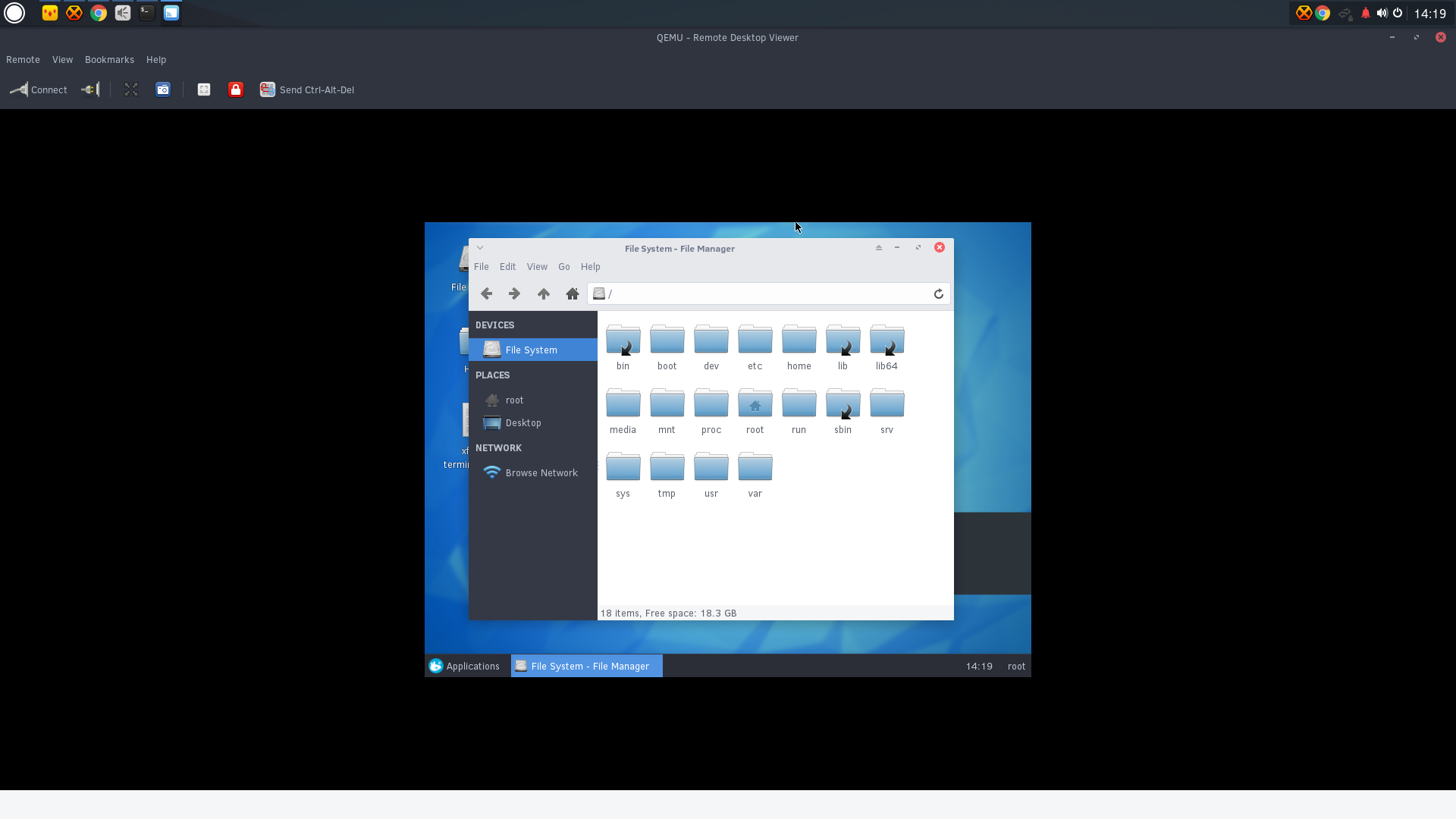The image size is (1456, 819).
Task: Select Browse Network in sidebar
Action: pyautogui.click(x=533, y=472)
